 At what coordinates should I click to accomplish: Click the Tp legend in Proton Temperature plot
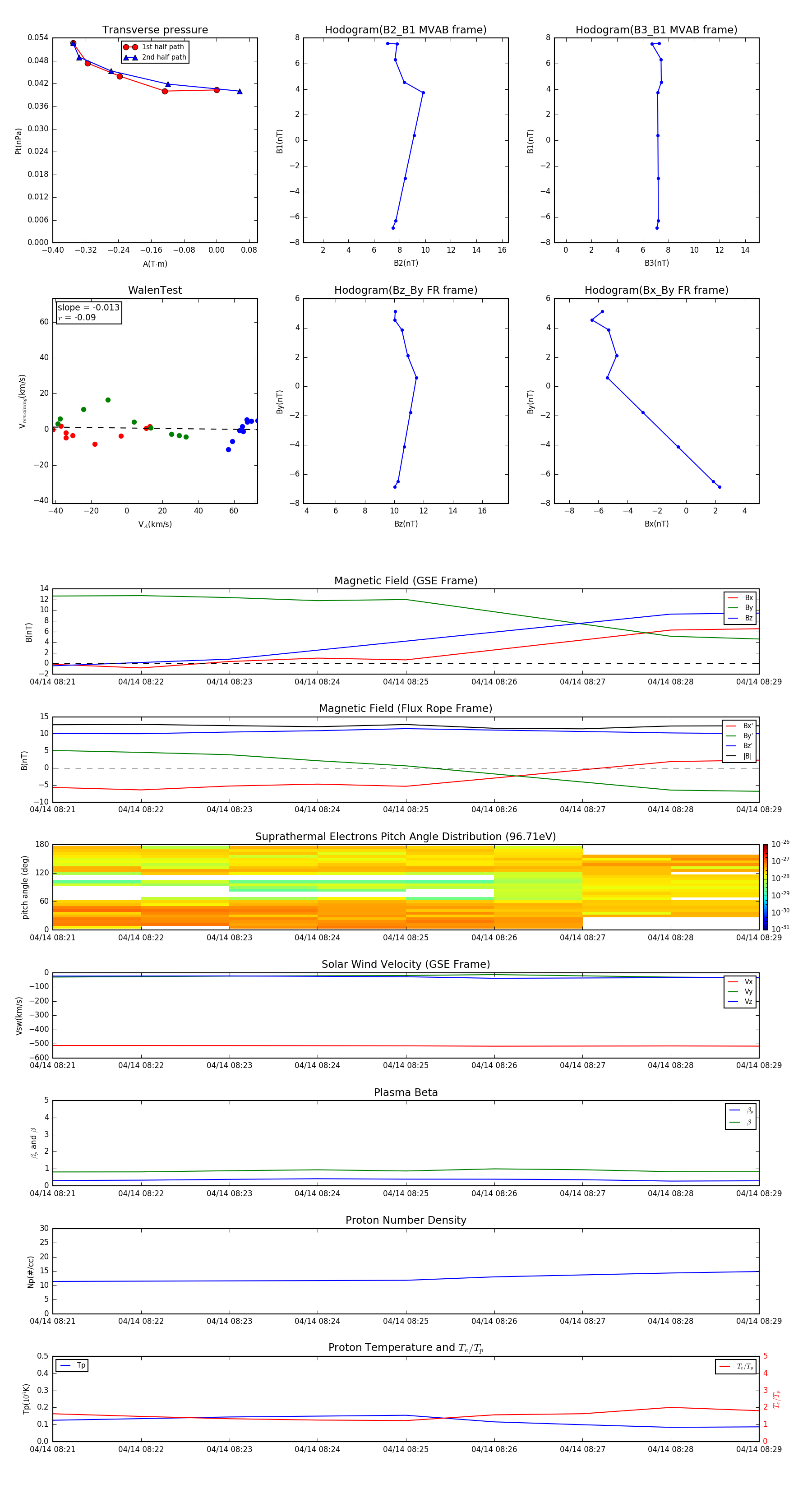(72, 1366)
